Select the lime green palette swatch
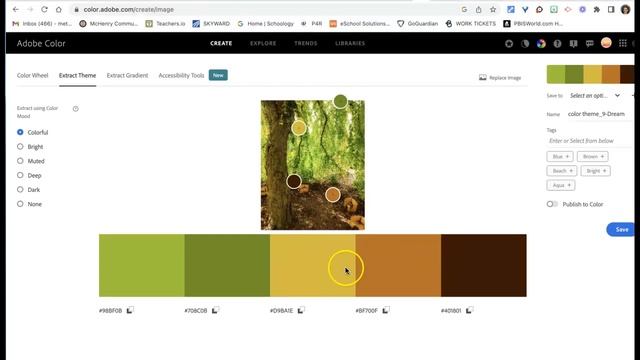The width and height of the screenshot is (640, 360). [x=142, y=265]
